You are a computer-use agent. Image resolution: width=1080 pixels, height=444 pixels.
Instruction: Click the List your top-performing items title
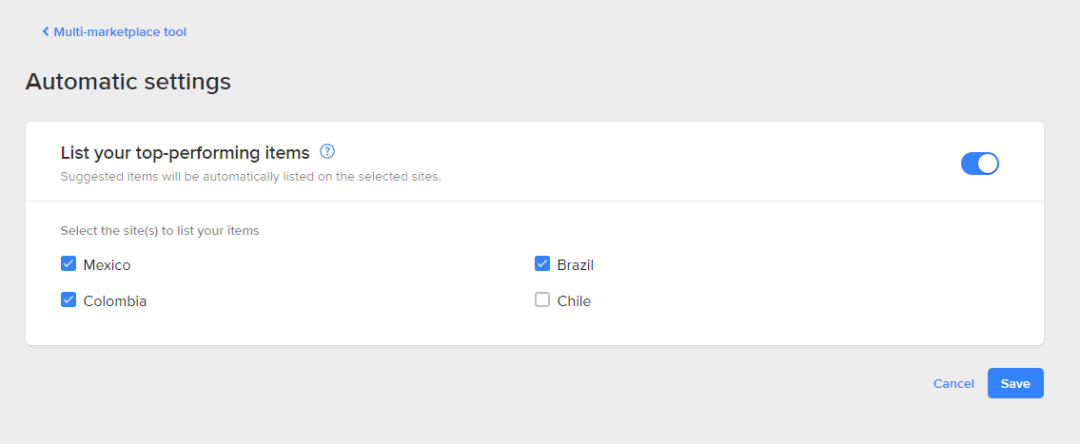185,153
